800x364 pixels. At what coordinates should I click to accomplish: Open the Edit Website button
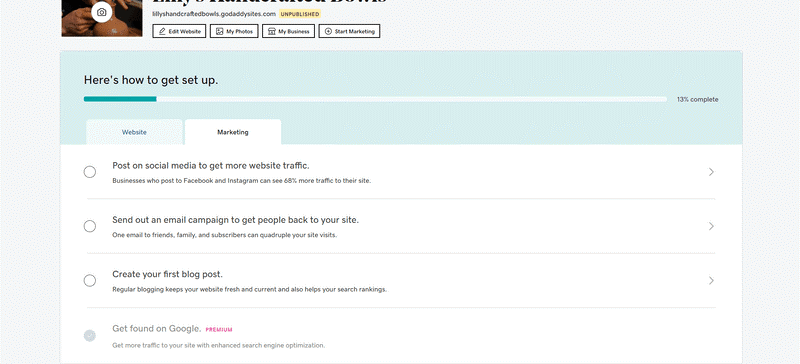179,31
